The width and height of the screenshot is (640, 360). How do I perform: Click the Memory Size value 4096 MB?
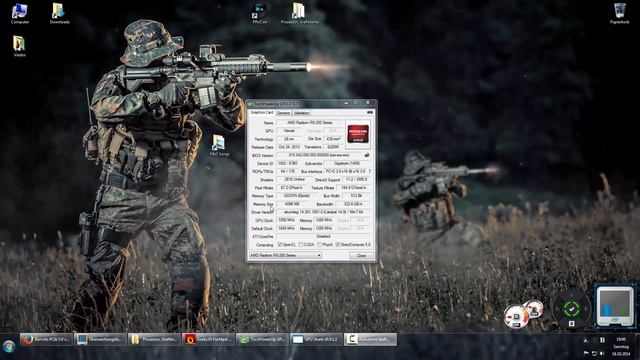[x=291, y=204]
